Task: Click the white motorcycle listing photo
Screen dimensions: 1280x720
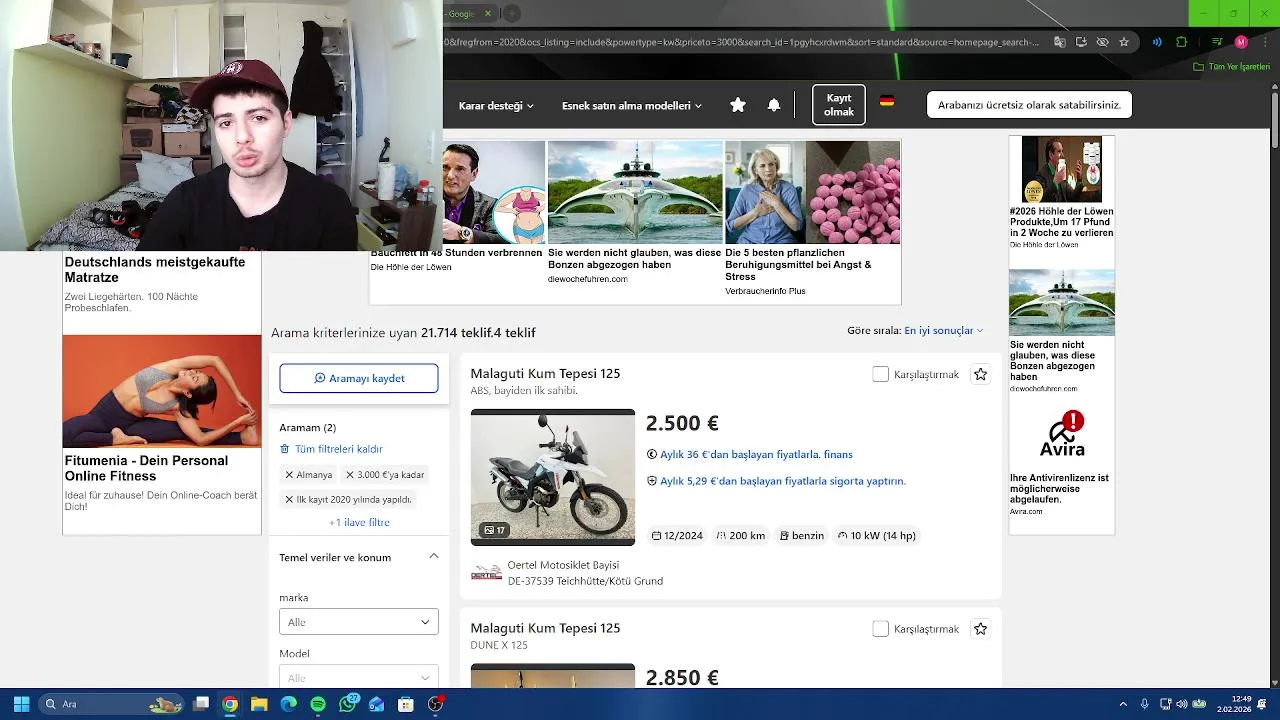Action: [553, 477]
